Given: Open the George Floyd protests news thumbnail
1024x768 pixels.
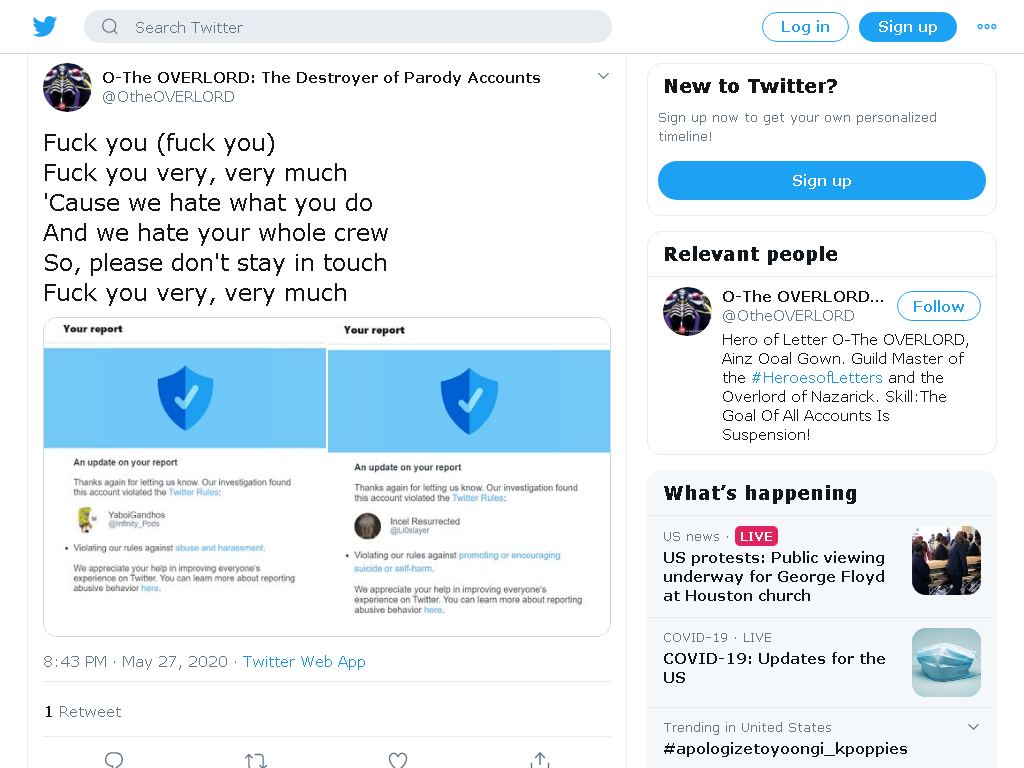Looking at the screenshot, I should (946, 560).
